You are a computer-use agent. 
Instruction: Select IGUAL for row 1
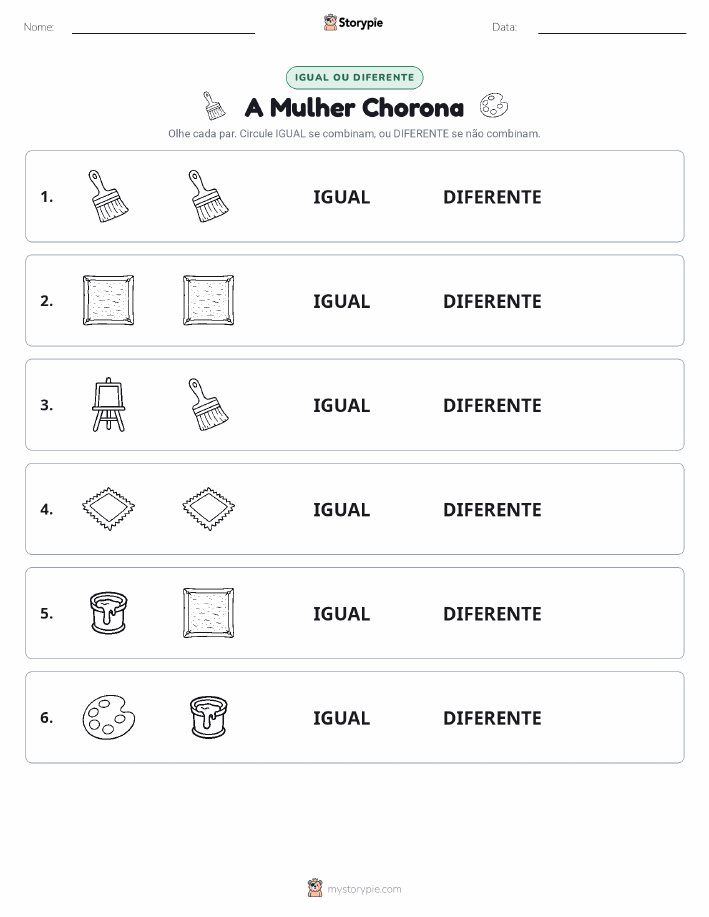342,197
